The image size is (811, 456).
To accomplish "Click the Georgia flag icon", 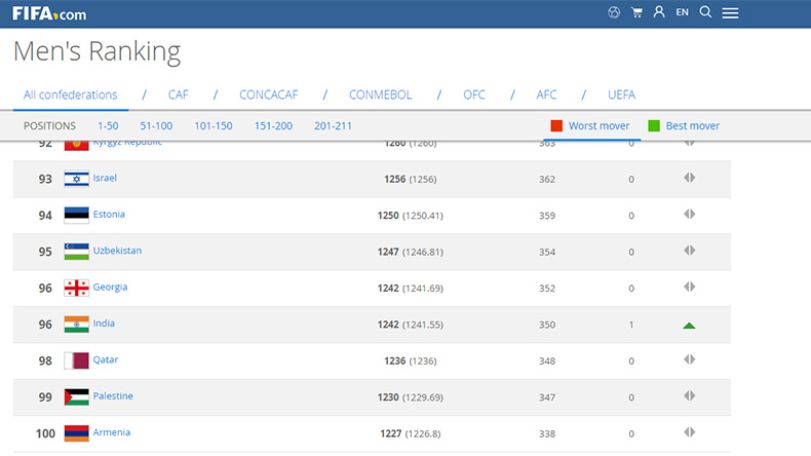I will click(77, 288).
